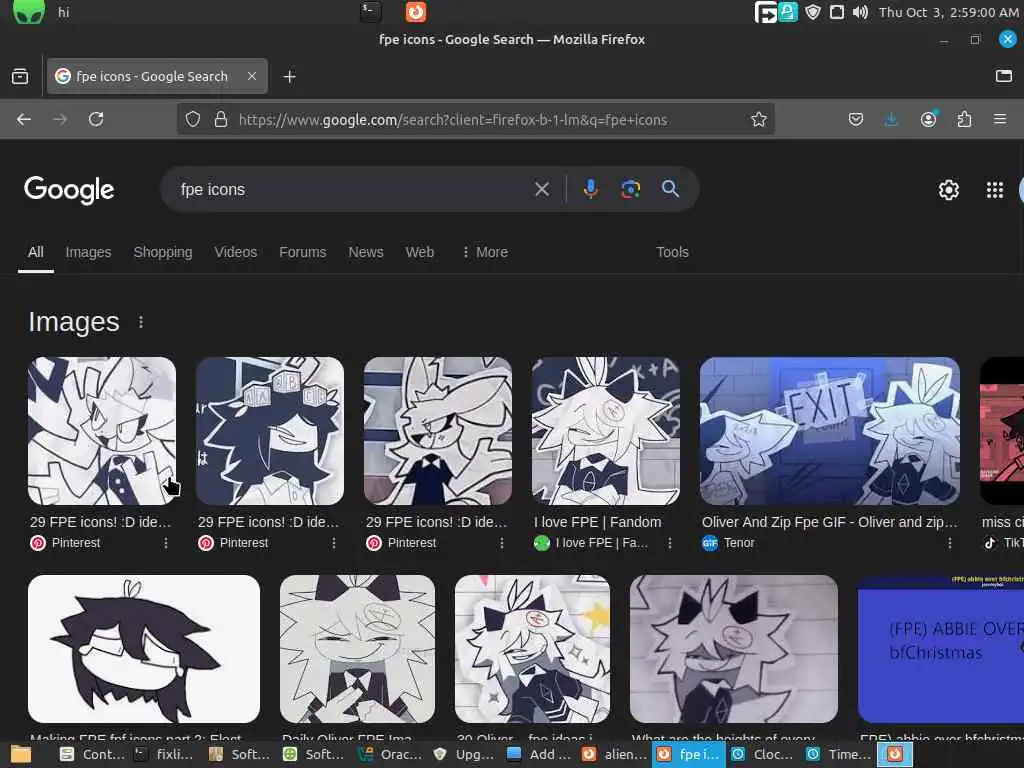Switch to the Oracle taskbar window

pos(390,754)
